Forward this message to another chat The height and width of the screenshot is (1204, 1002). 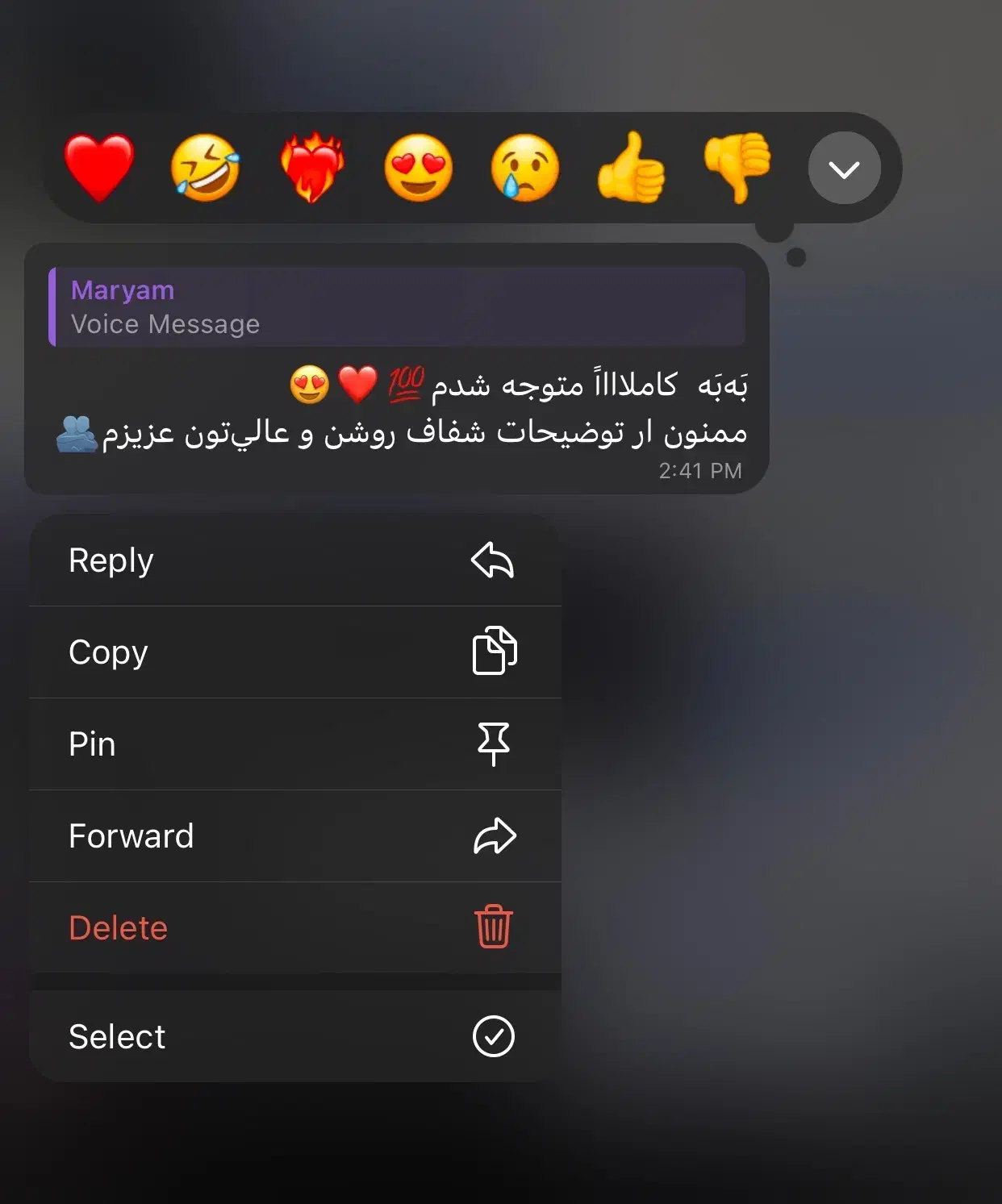point(295,836)
